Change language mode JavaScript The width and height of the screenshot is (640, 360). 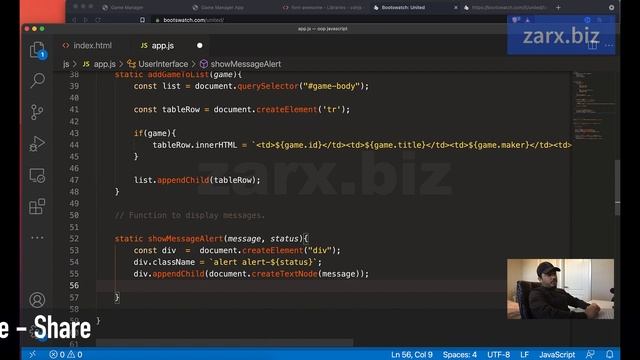point(557,354)
